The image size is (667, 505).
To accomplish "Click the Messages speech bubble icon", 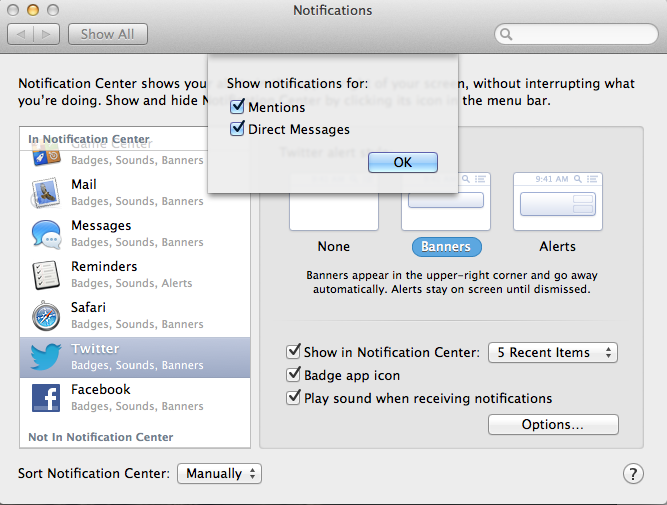I will click(x=46, y=234).
